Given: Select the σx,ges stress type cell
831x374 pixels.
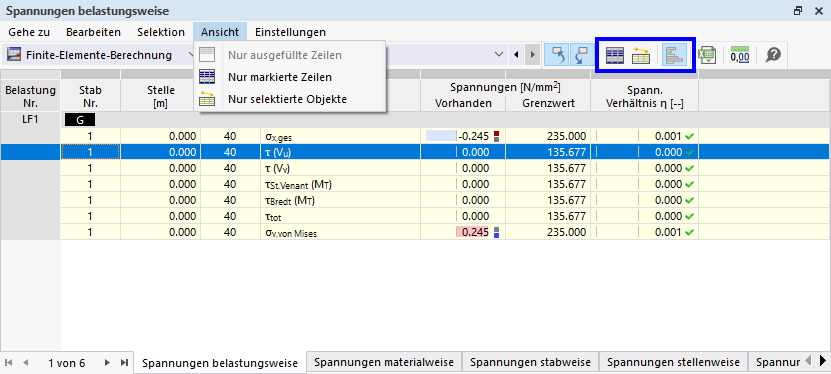Looking at the screenshot, I should click(x=341, y=136).
